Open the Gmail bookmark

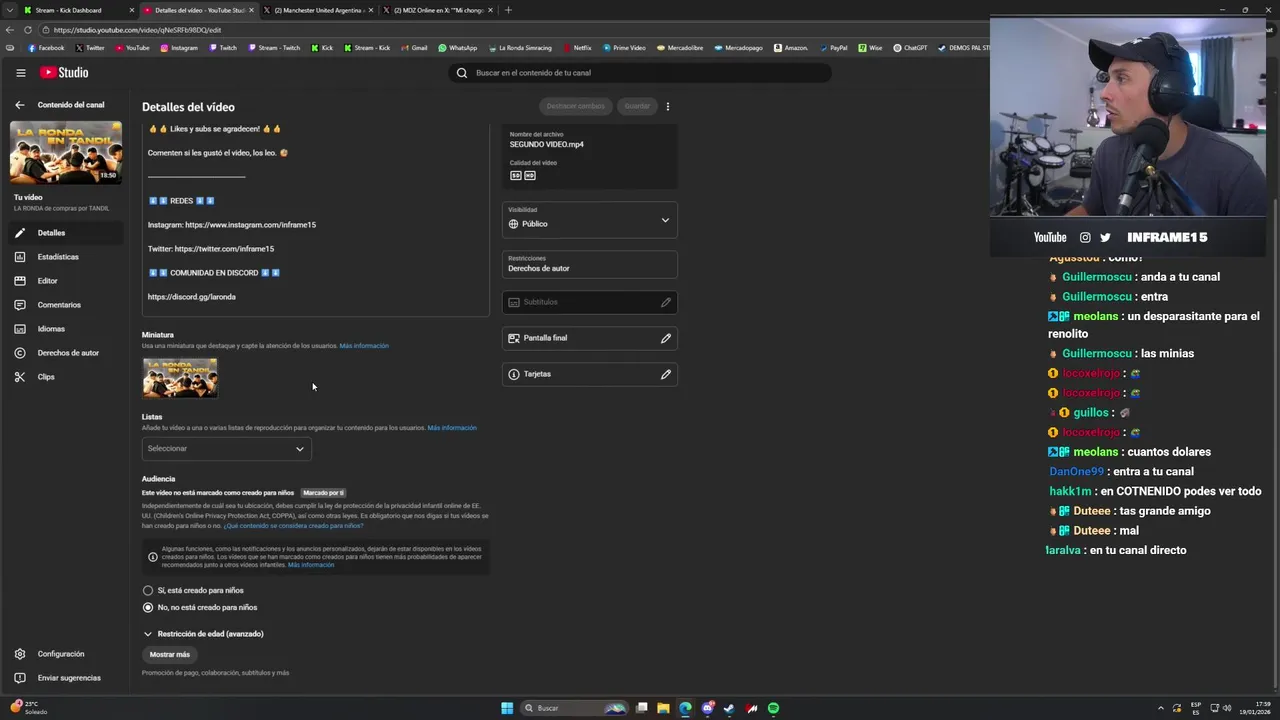pos(414,48)
